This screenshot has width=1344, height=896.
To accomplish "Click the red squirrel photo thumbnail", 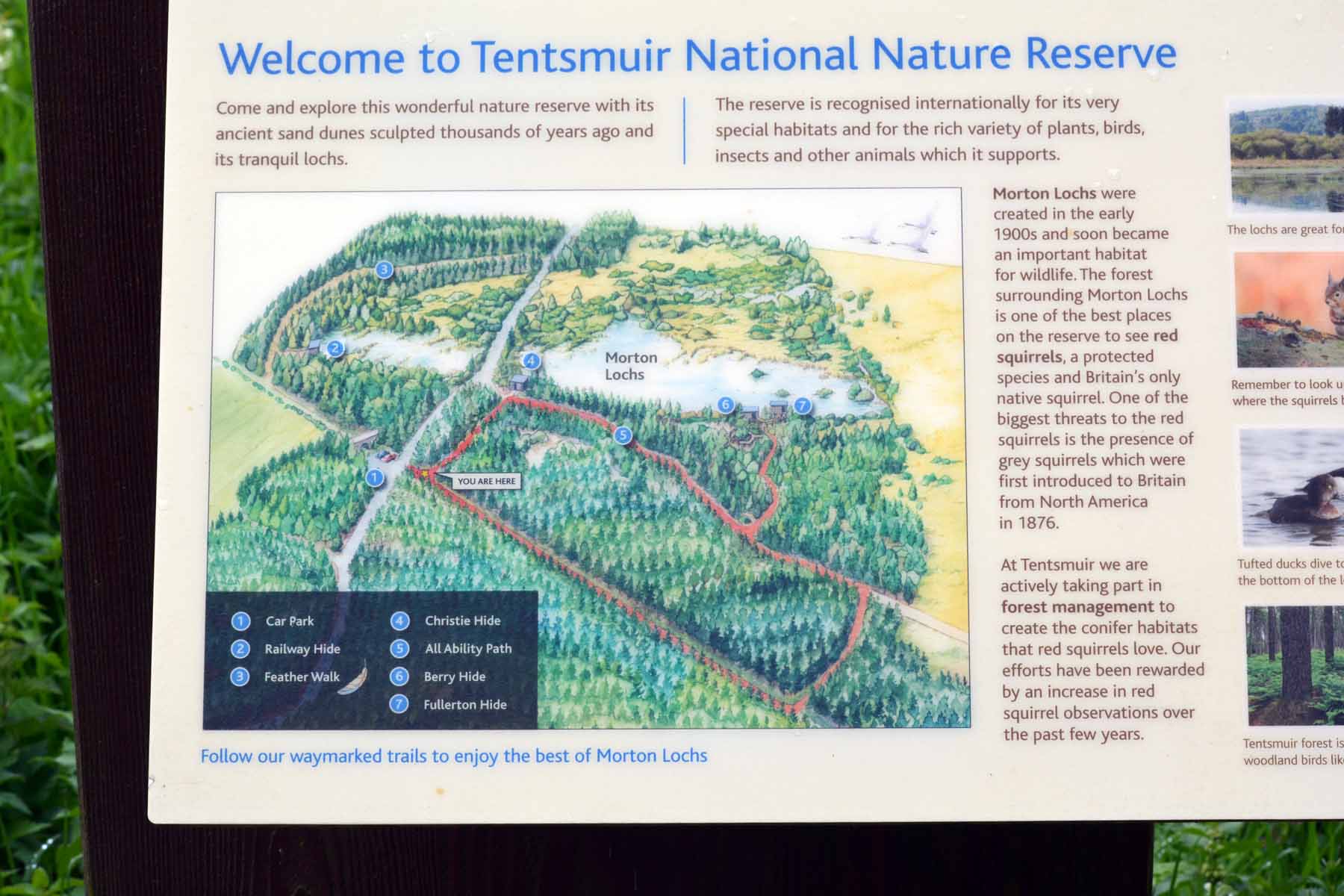I will (1289, 310).
